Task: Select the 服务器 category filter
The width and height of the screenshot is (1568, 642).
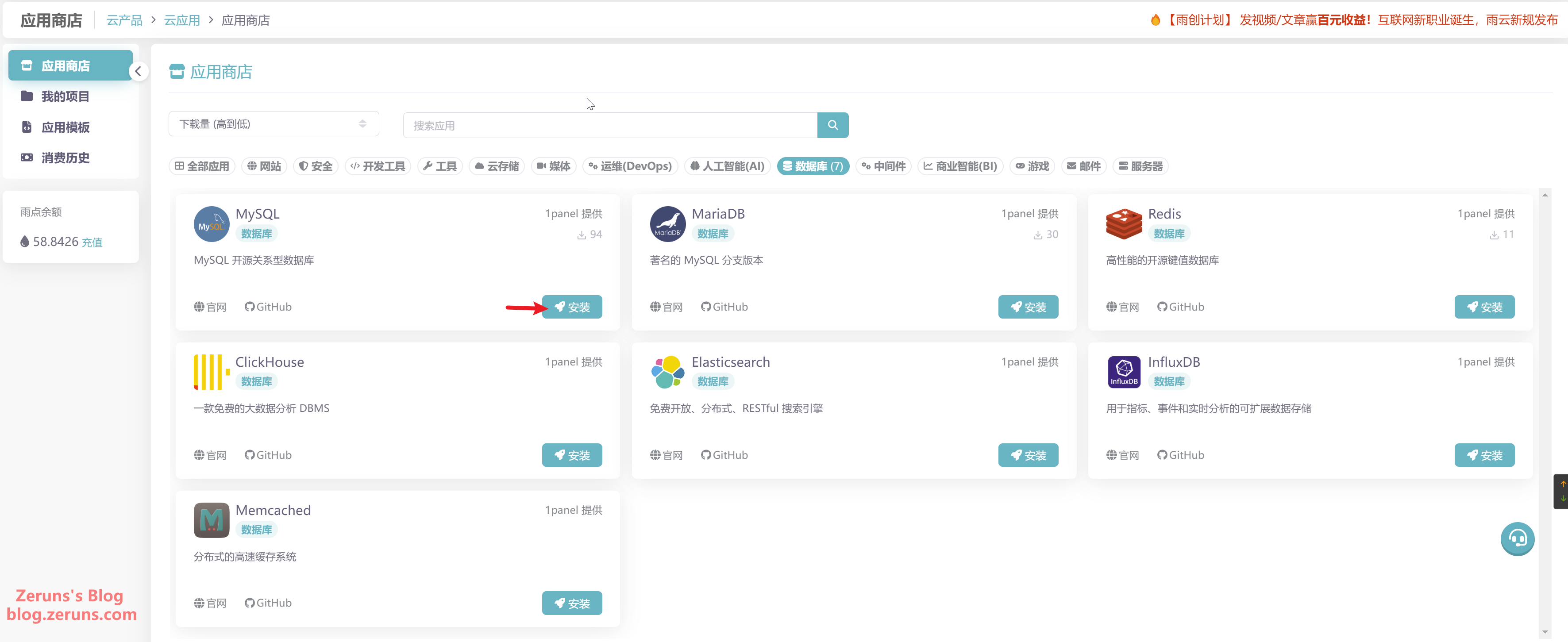Action: pyautogui.click(x=1140, y=166)
